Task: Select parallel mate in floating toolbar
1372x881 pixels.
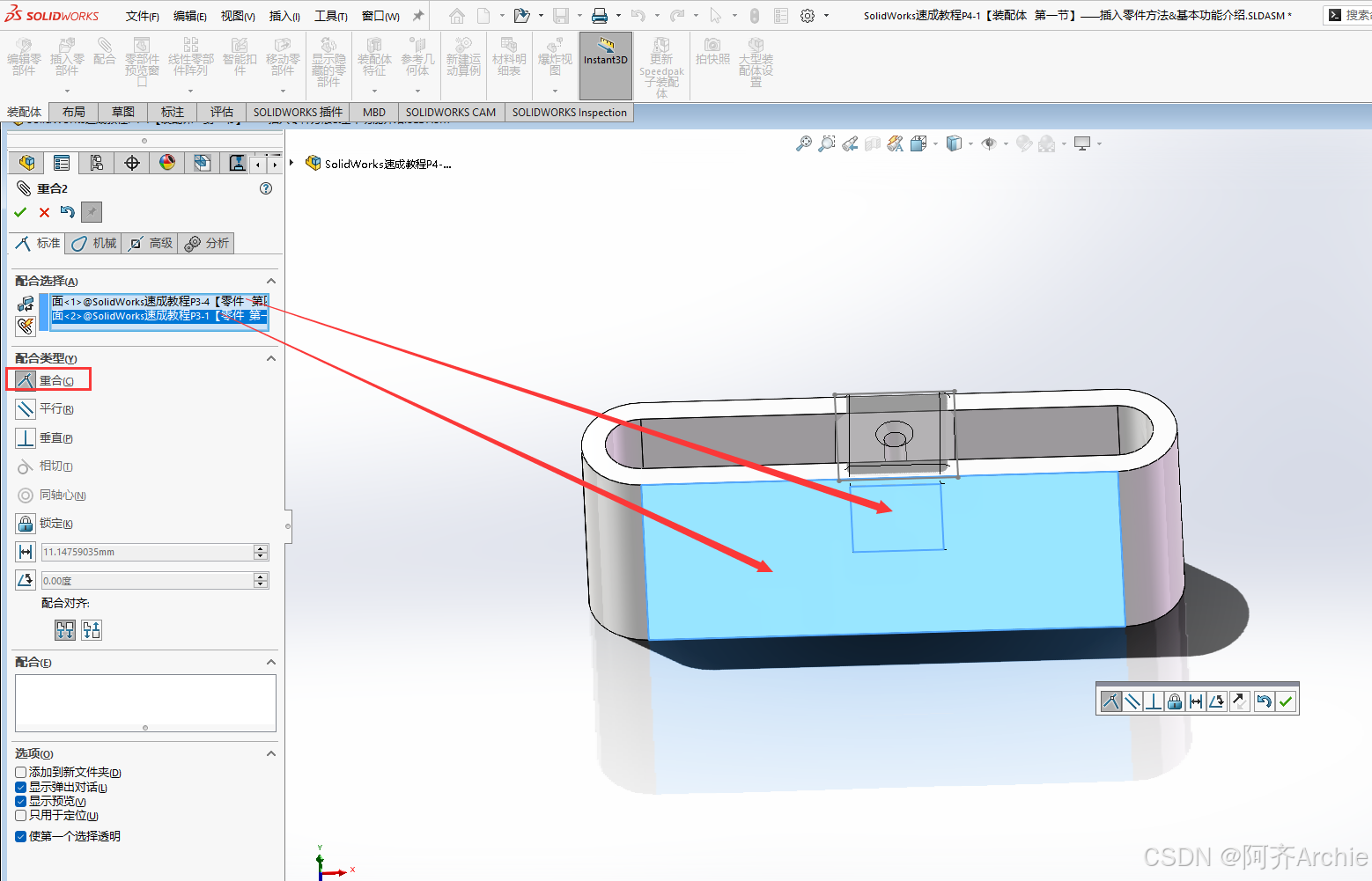Action: click(1132, 701)
